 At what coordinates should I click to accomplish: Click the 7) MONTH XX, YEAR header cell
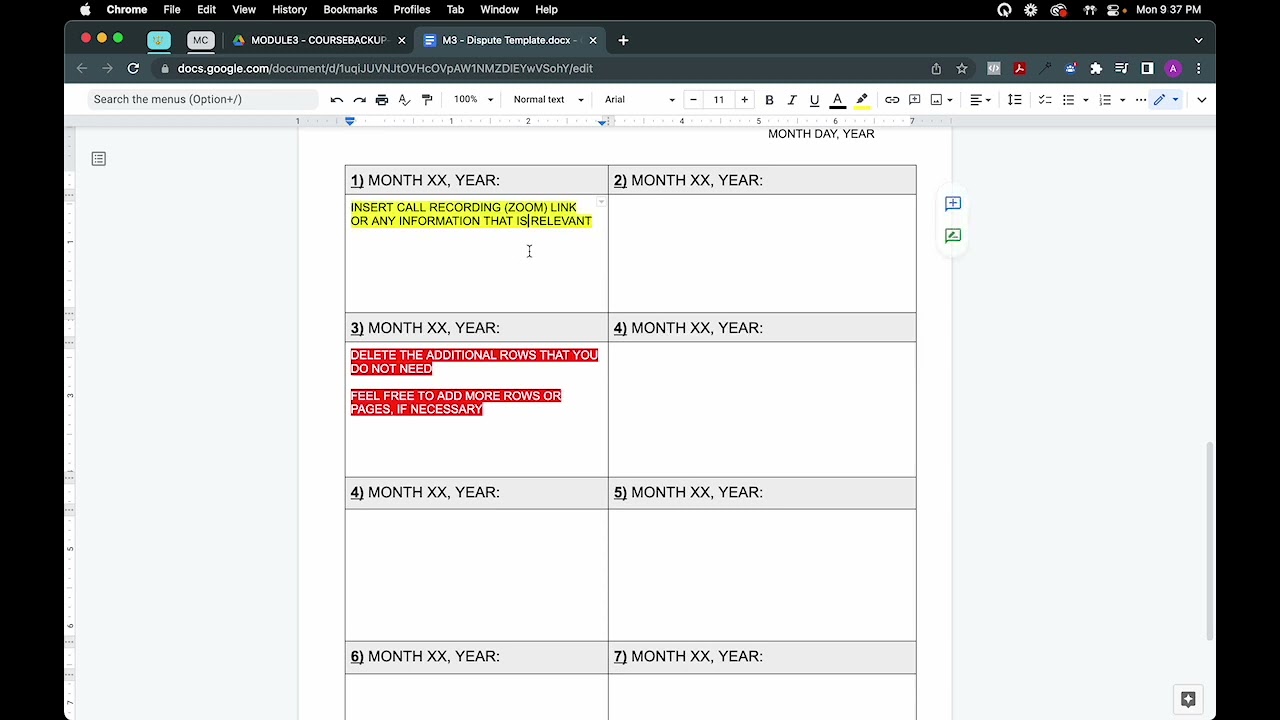click(762, 656)
